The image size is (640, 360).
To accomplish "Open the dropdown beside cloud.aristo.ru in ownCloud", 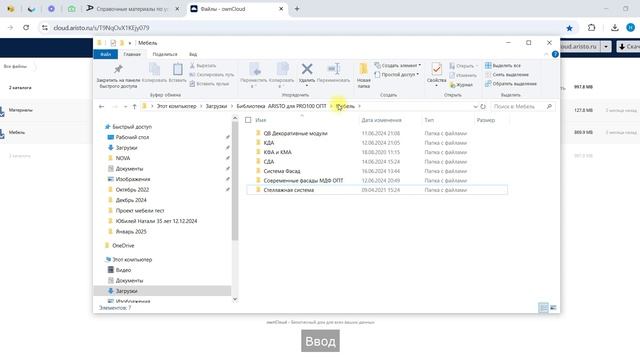I will [x=606, y=47].
